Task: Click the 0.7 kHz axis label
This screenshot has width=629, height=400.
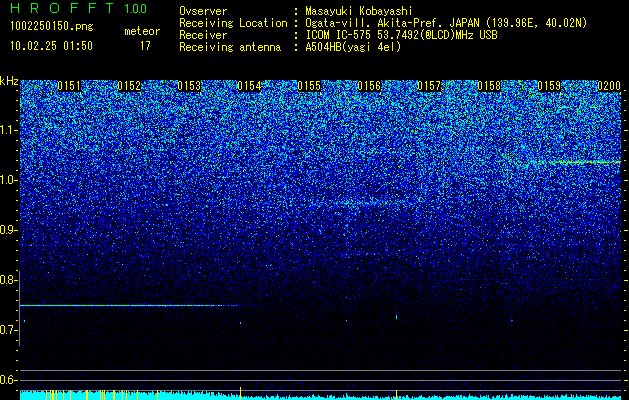Action: [8, 330]
